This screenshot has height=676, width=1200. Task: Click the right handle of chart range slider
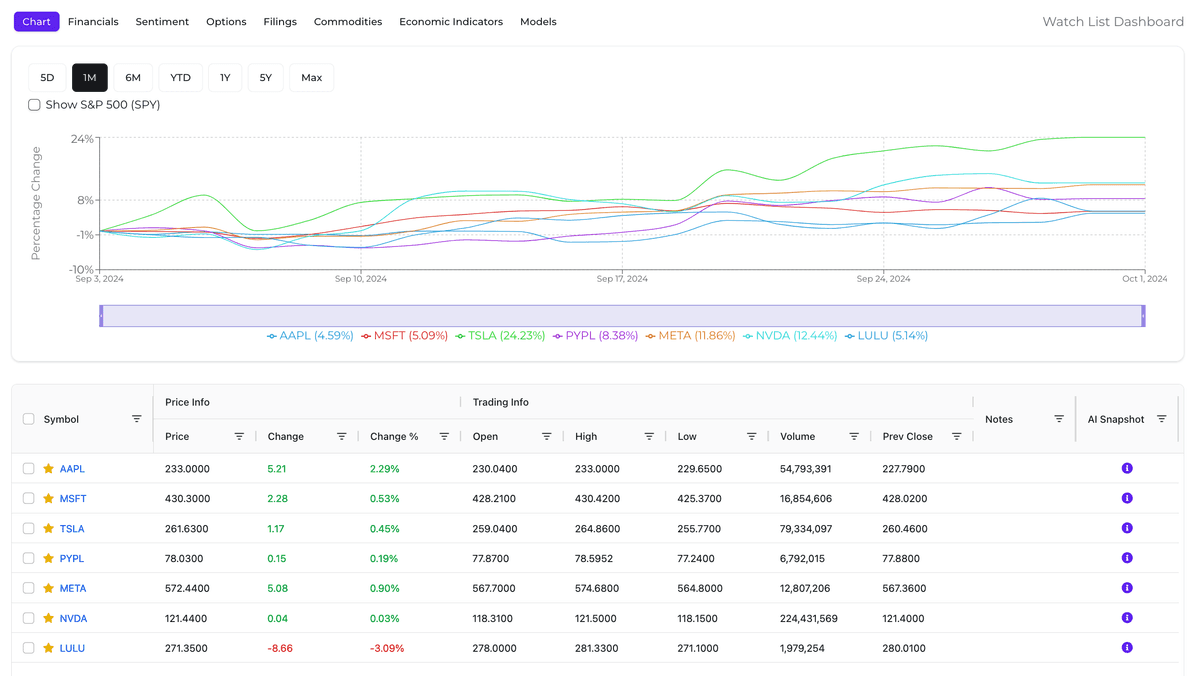1143,316
